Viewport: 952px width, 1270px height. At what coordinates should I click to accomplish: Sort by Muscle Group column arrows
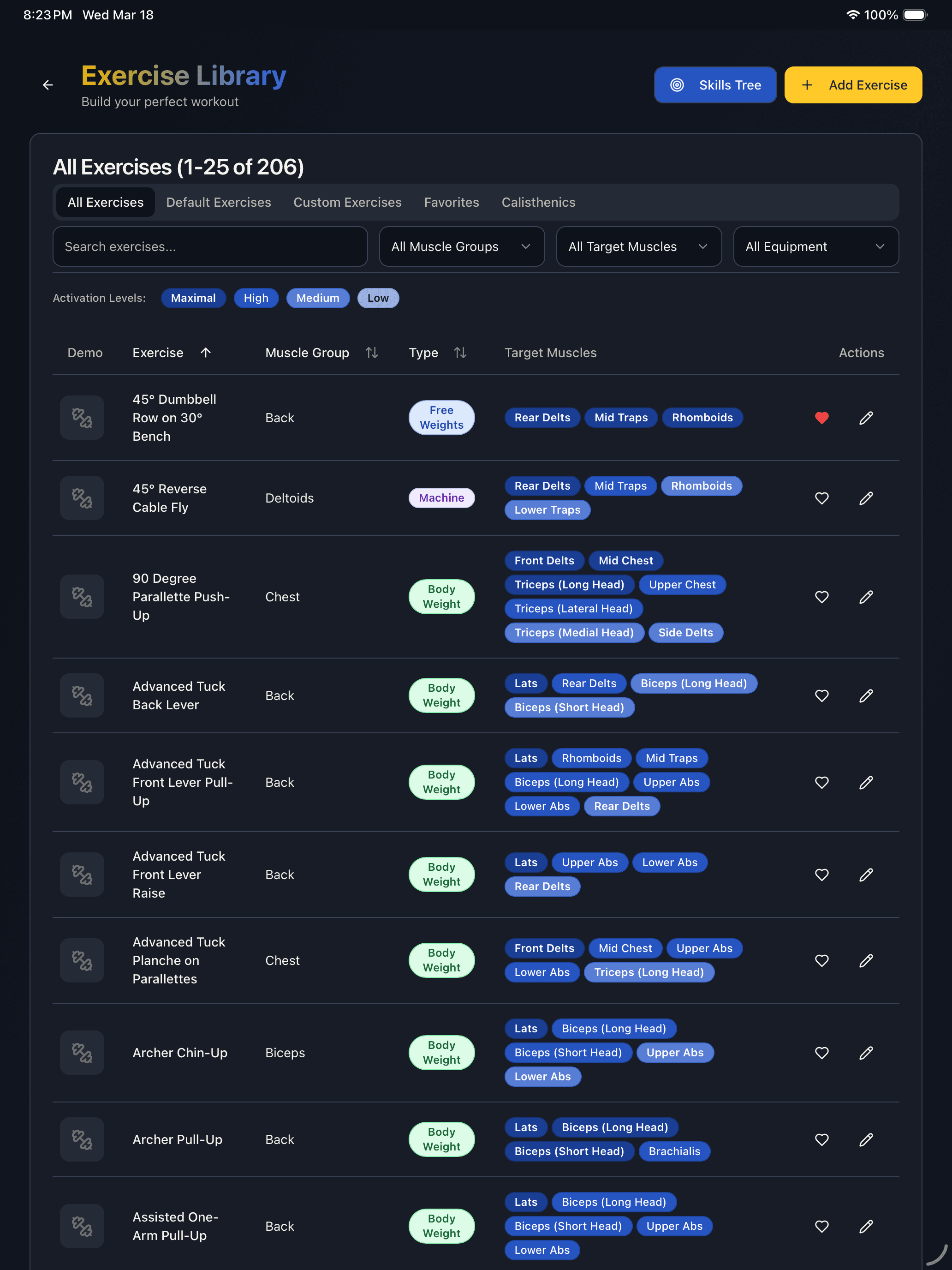(x=371, y=353)
